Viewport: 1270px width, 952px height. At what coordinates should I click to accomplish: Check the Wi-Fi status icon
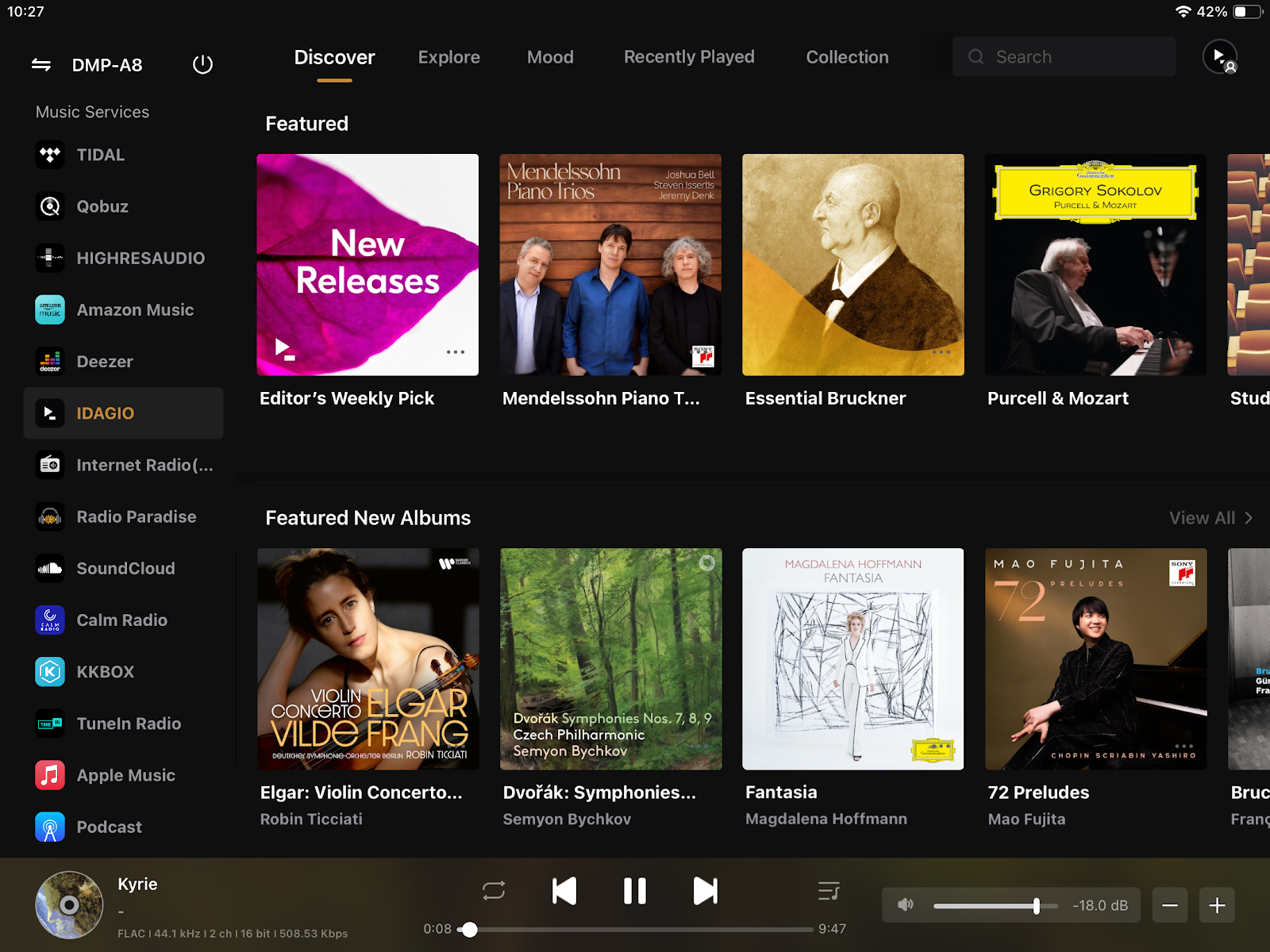(1183, 12)
